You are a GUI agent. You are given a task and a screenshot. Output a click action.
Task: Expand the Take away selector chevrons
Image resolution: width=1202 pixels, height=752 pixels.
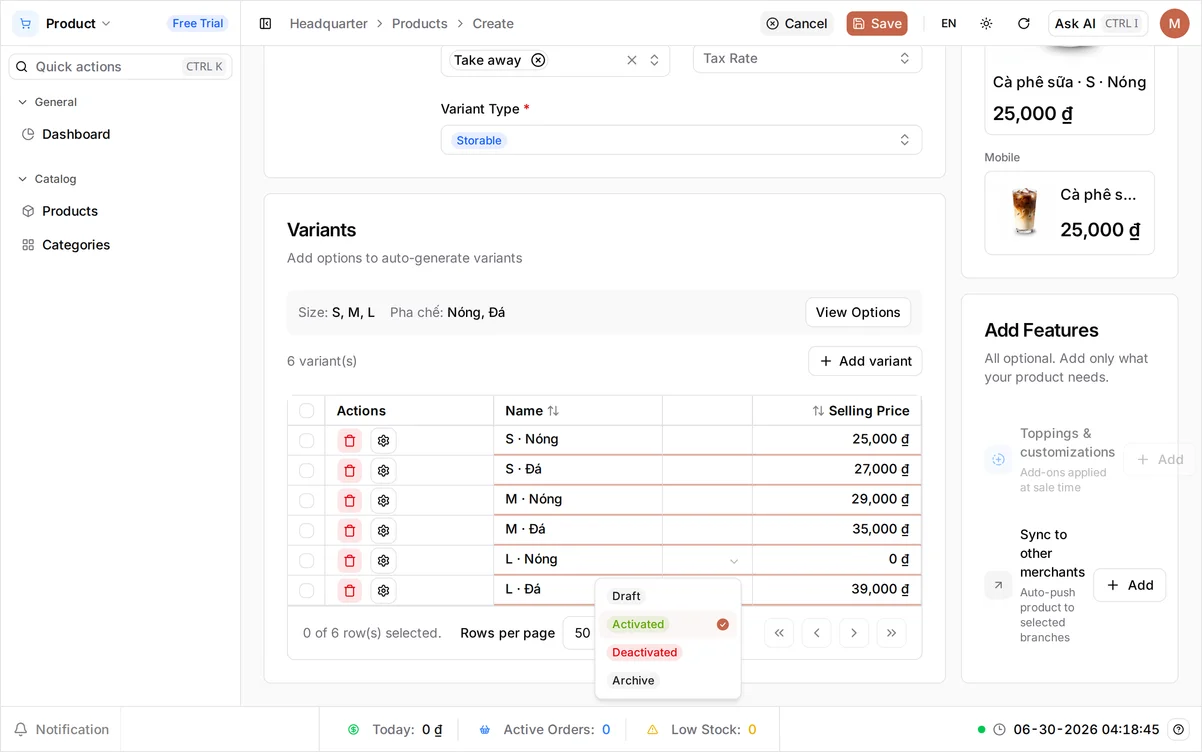654,60
